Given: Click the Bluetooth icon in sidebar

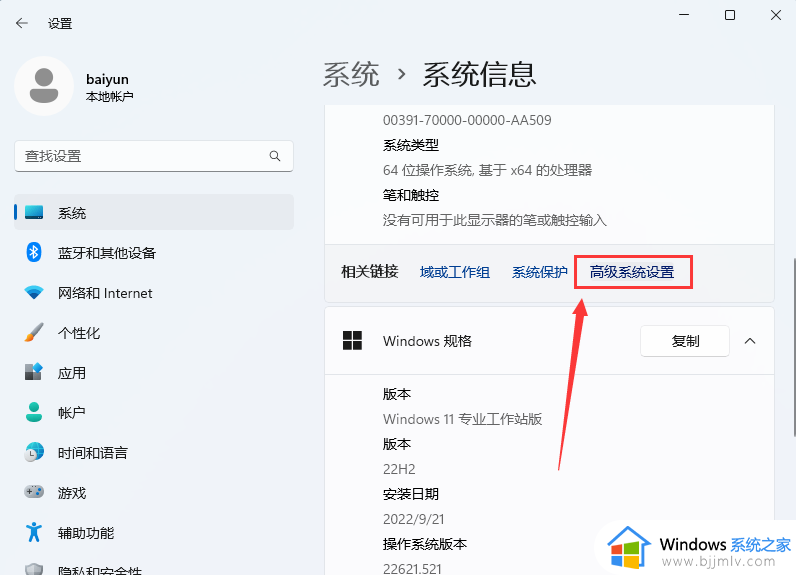Looking at the screenshot, I should 34,252.
